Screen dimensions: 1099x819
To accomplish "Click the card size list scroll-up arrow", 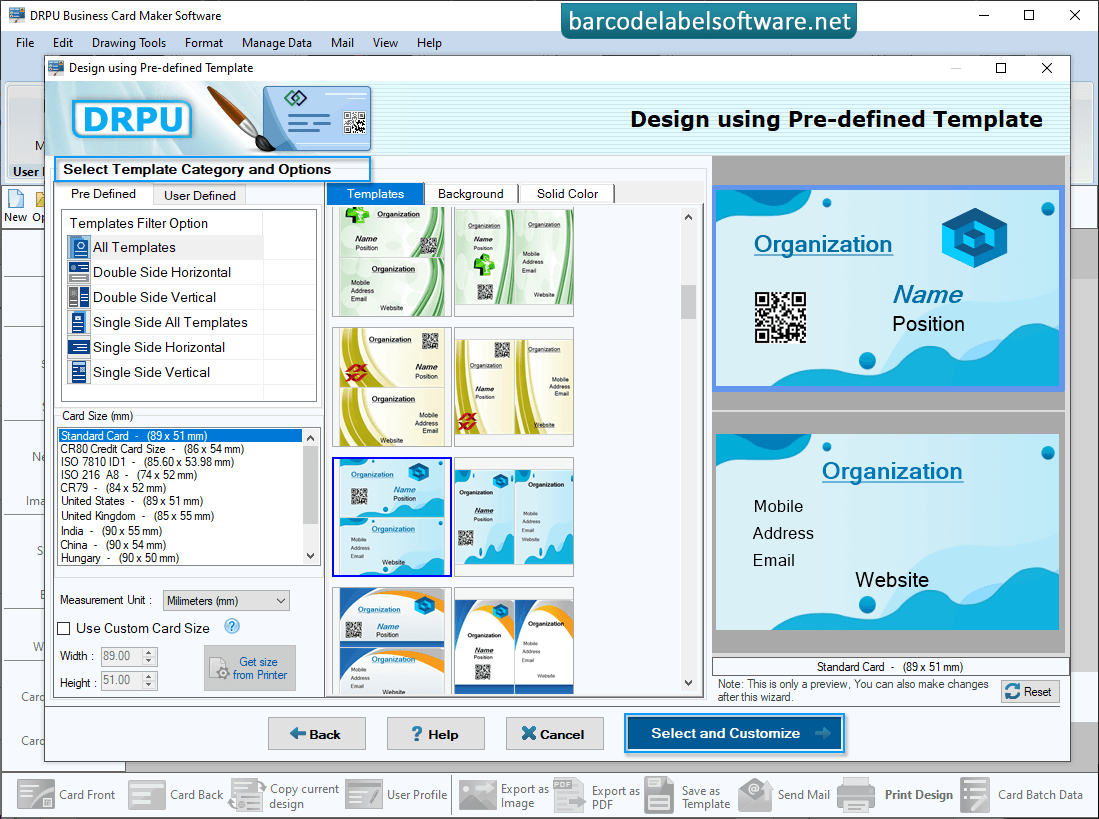I will coord(310,438).
